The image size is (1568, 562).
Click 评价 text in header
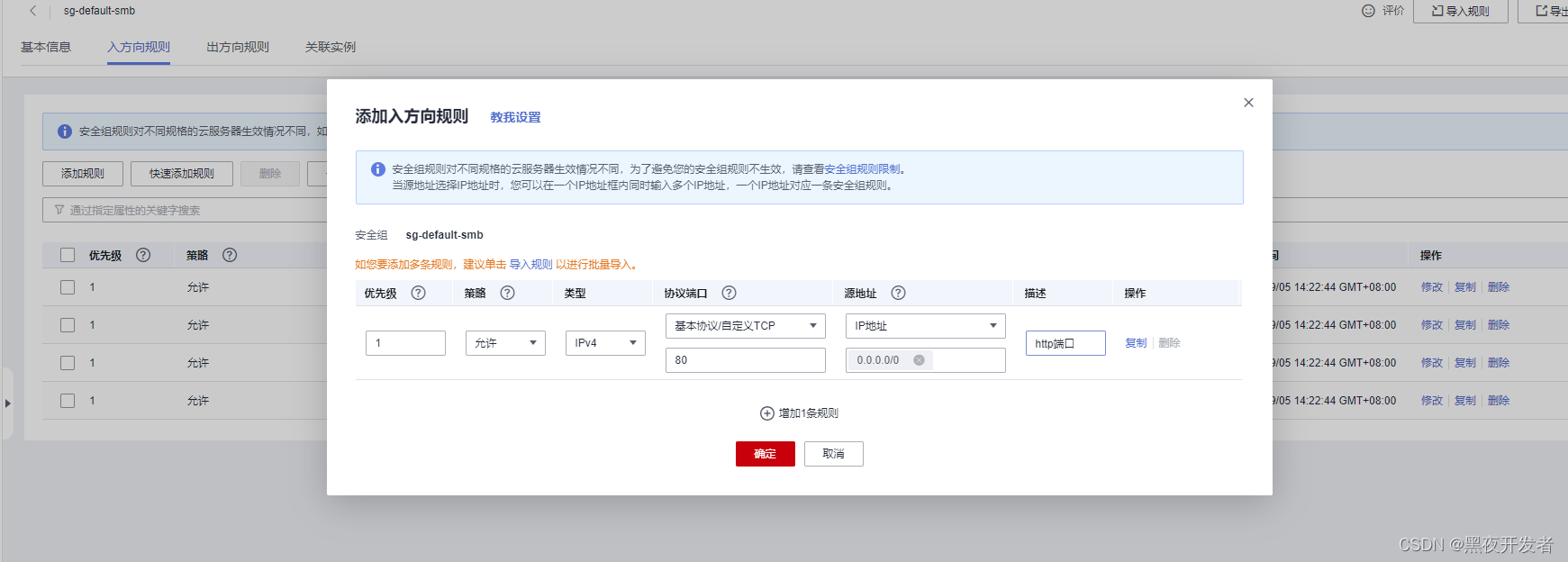coord(1393,11)
